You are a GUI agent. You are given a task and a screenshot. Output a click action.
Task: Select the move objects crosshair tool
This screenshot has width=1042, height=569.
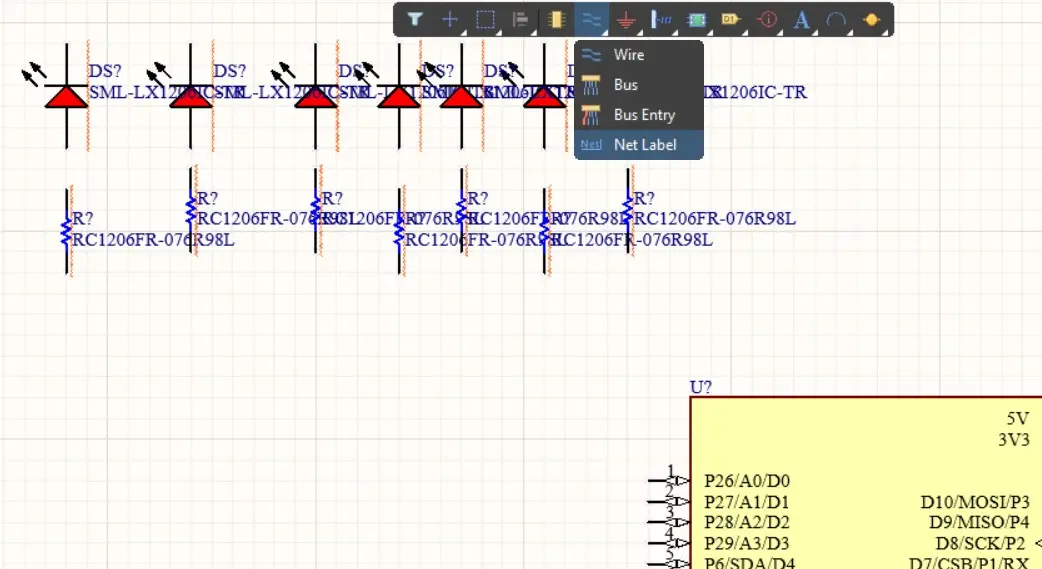450,19
